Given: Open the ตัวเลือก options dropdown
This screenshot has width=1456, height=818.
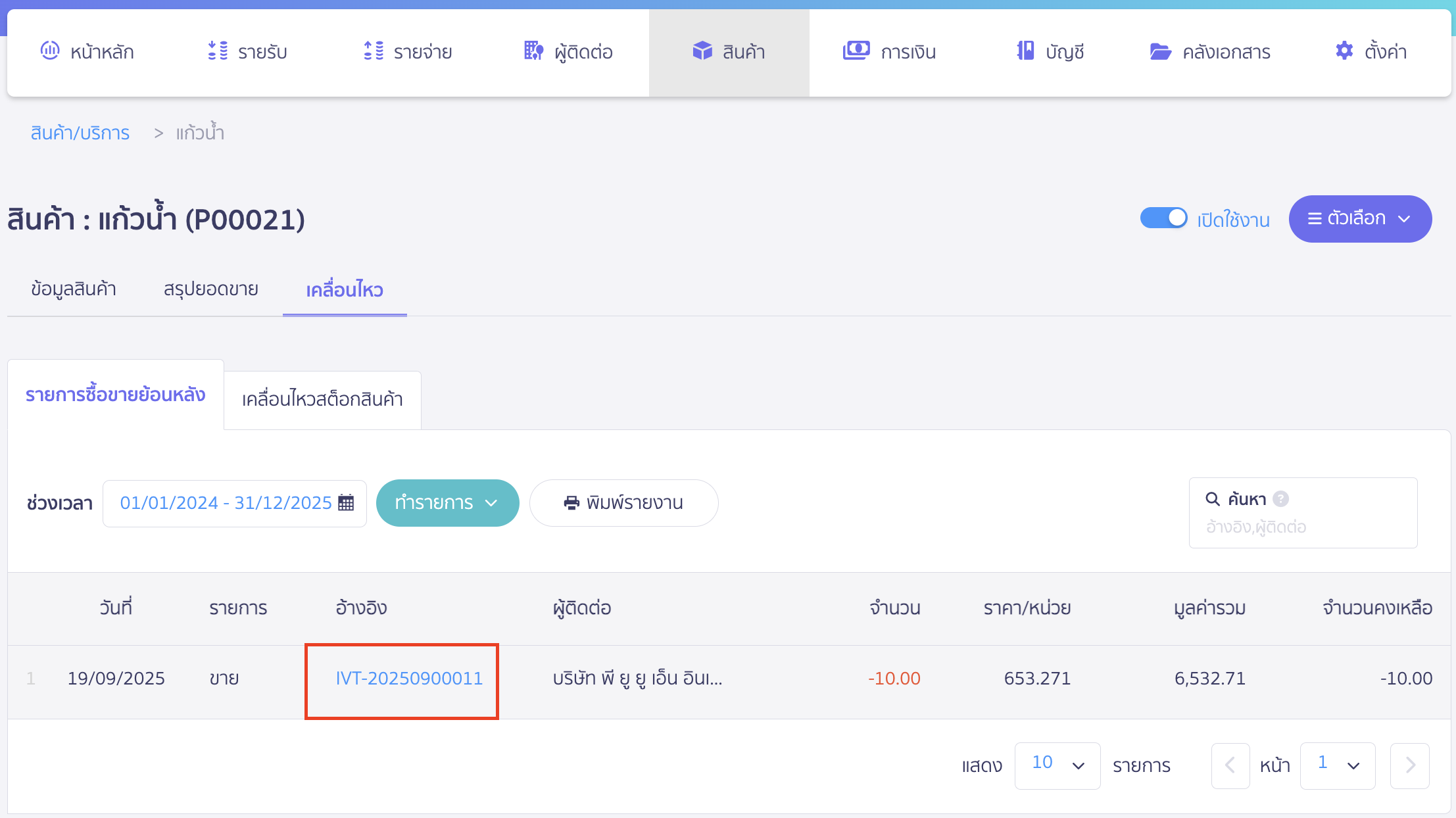Looking at the screenshot, I should (1359, 218).
